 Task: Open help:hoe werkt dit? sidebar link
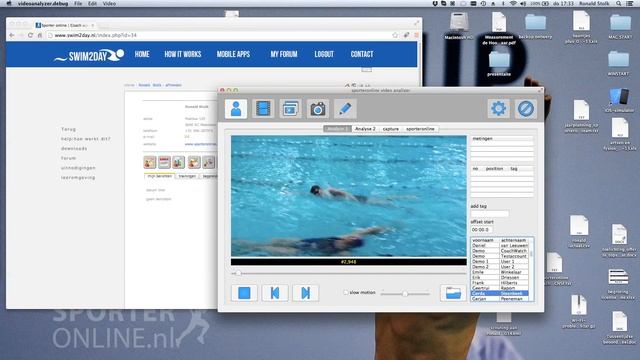point(86,139)
